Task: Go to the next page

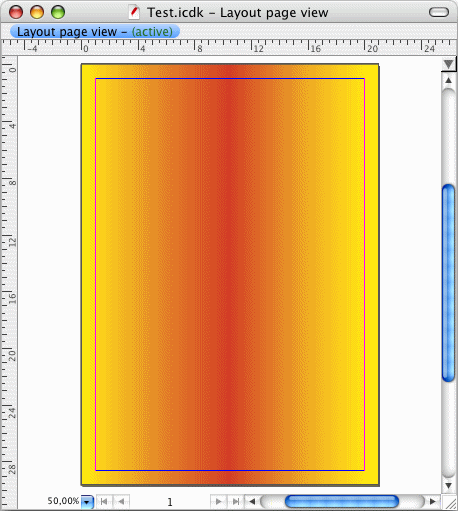Action: coord(219,501)
